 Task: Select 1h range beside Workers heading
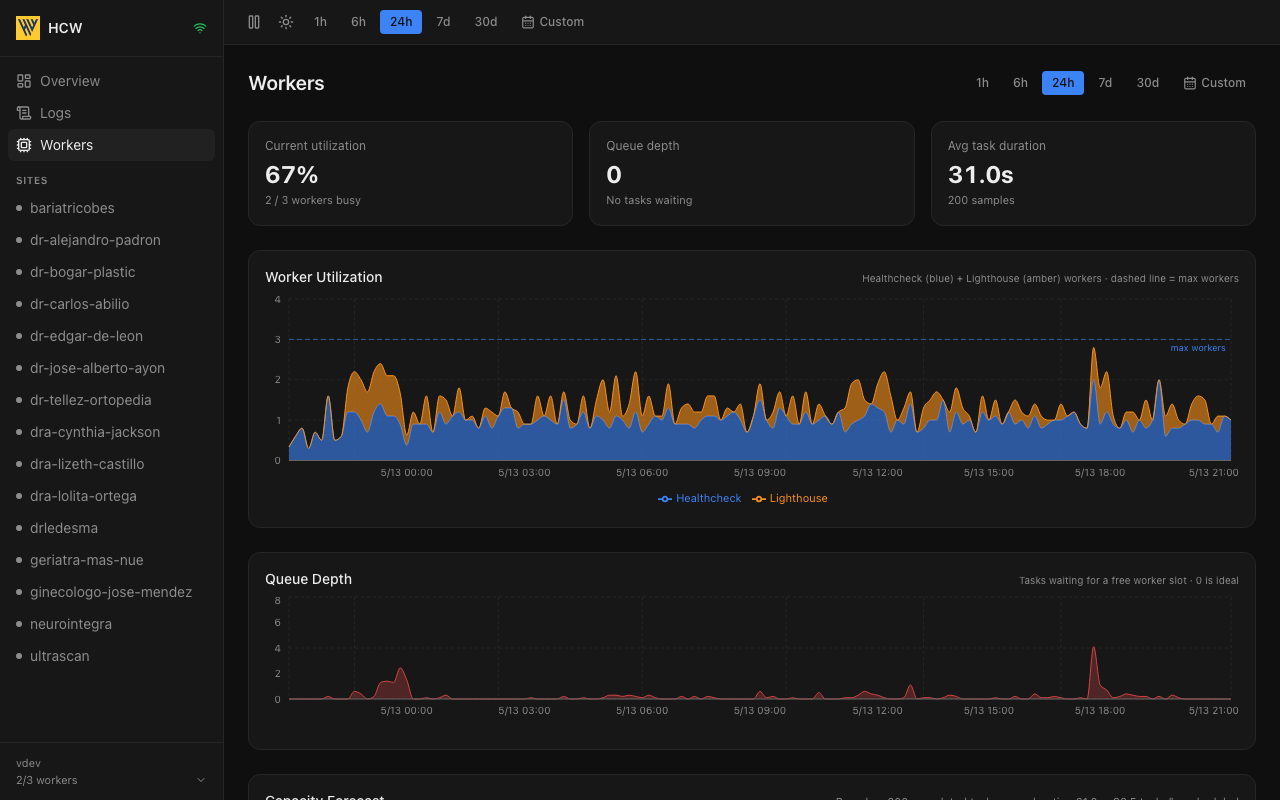pos(982,83)
